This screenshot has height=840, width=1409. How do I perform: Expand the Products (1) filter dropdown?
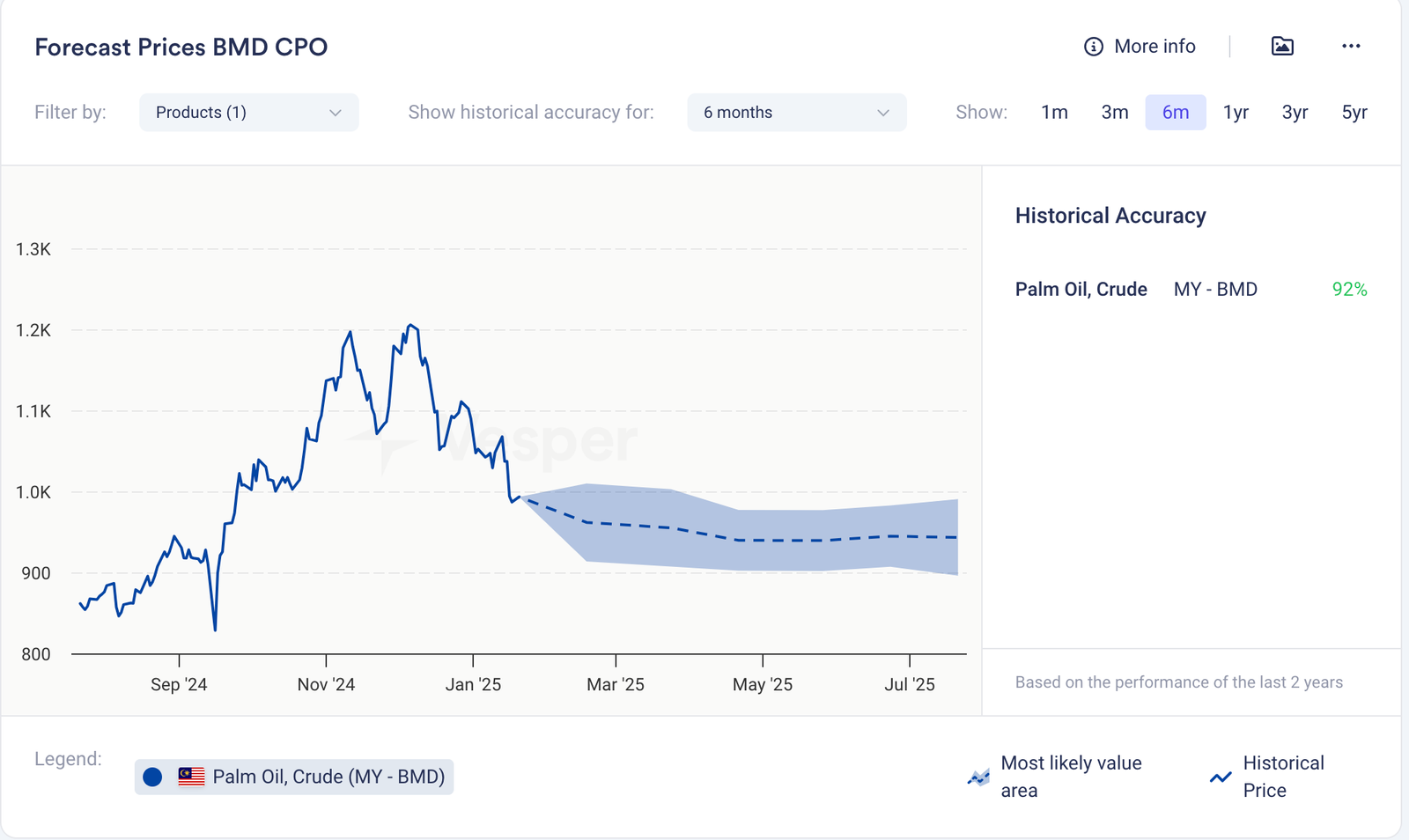click(248, 113)
